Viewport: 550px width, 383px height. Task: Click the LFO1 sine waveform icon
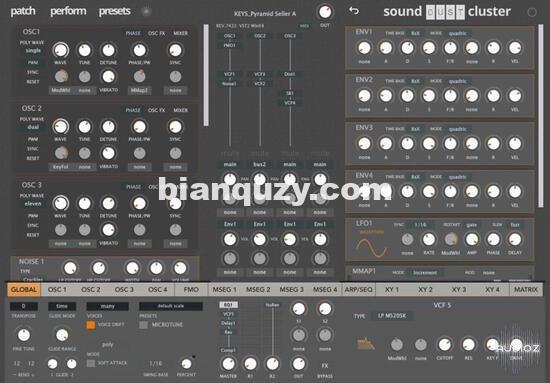[x=371, y=248]
